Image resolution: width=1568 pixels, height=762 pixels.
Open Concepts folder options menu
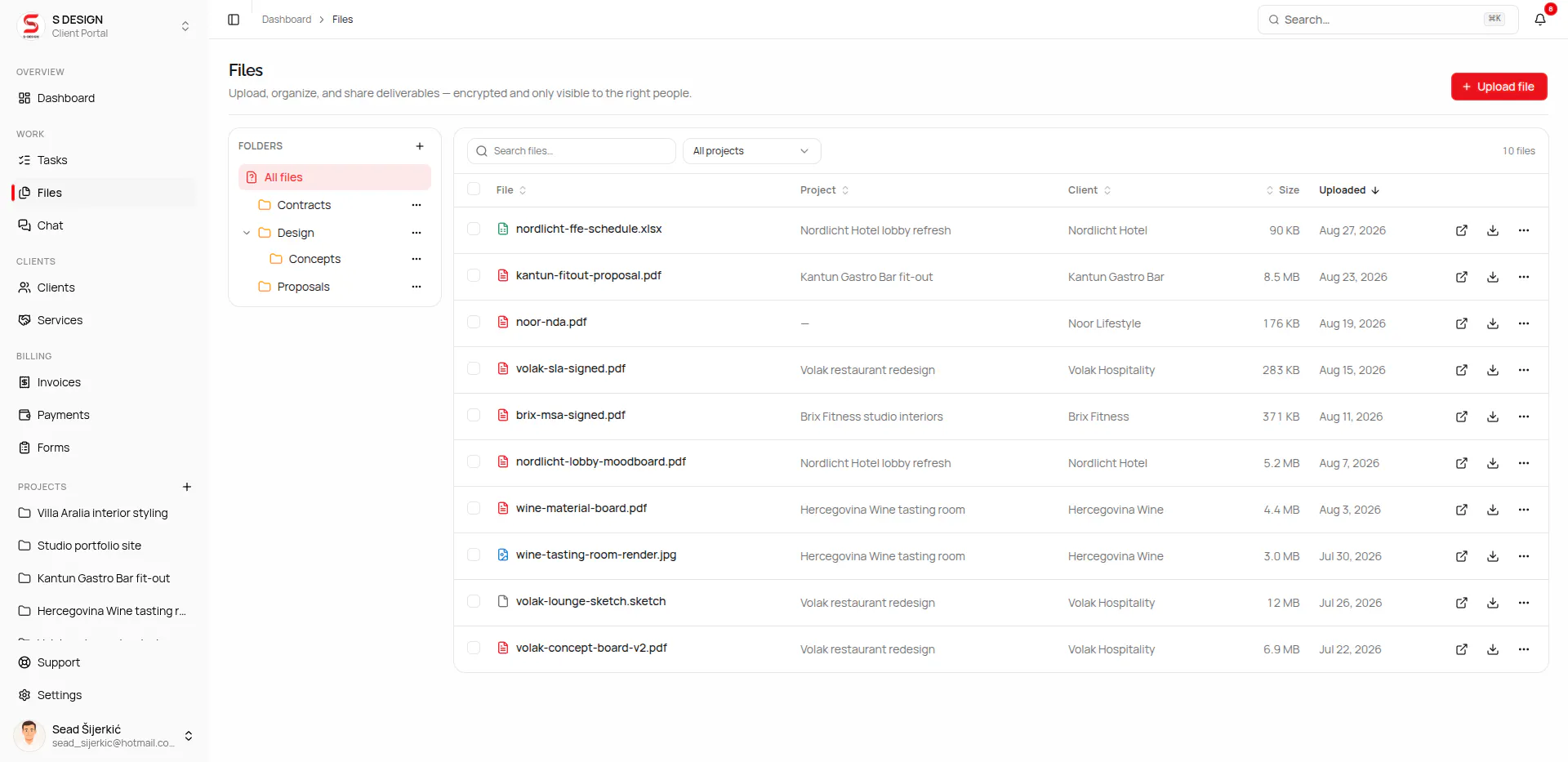tap(416, 259)
